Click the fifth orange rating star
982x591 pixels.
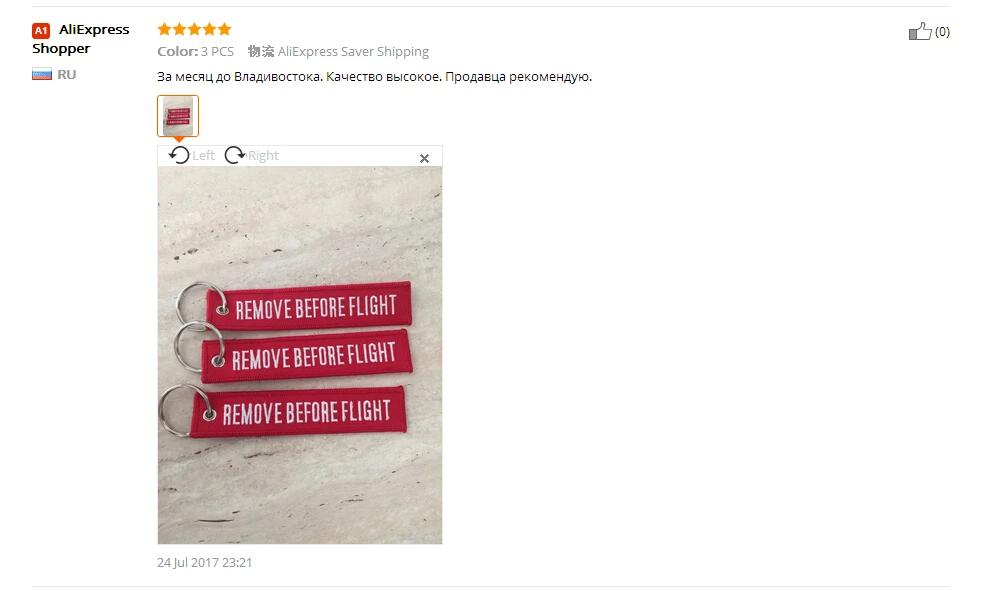[225, 29]
